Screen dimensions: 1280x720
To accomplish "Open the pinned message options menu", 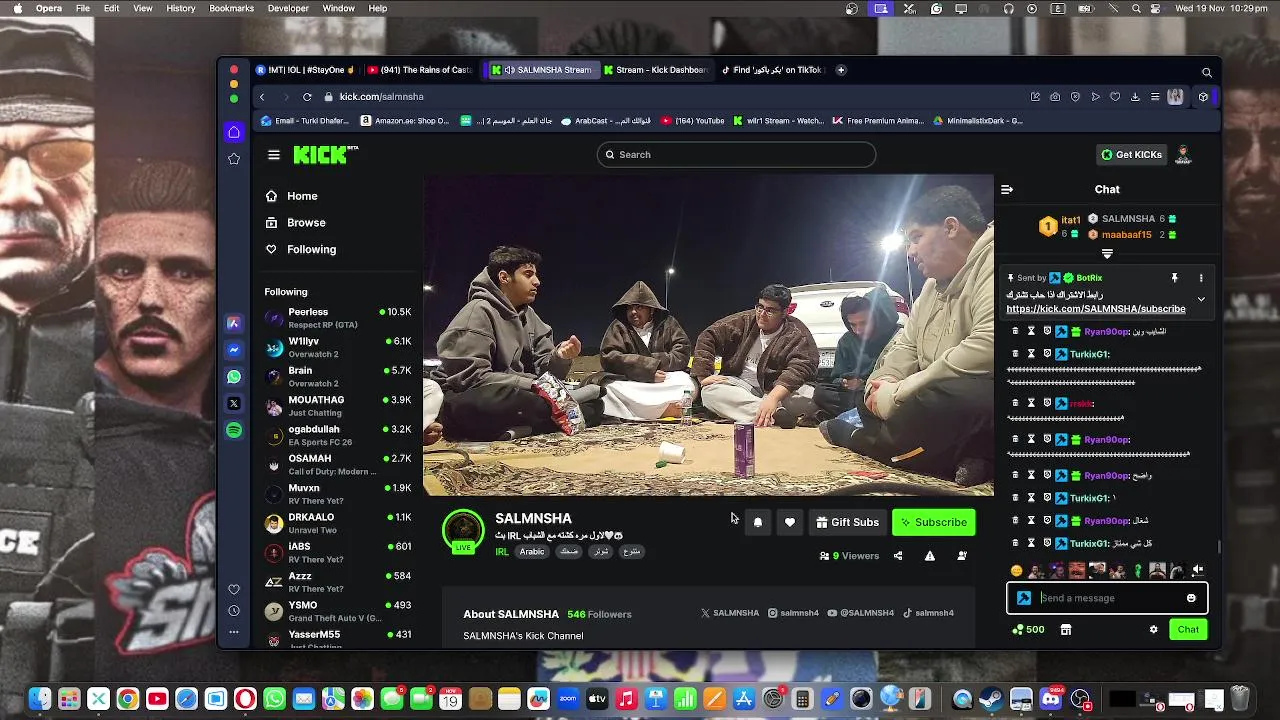I will (x=1201, y=278).
